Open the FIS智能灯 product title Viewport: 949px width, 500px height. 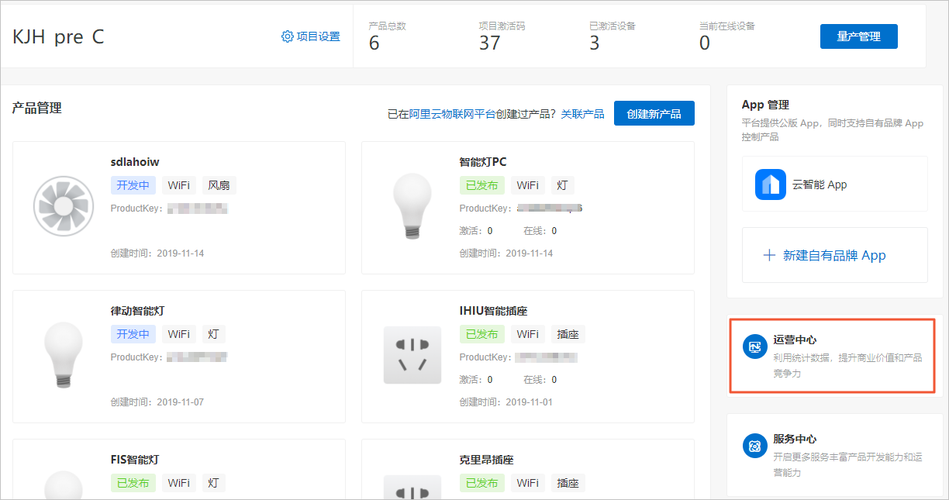click(134, 459)
